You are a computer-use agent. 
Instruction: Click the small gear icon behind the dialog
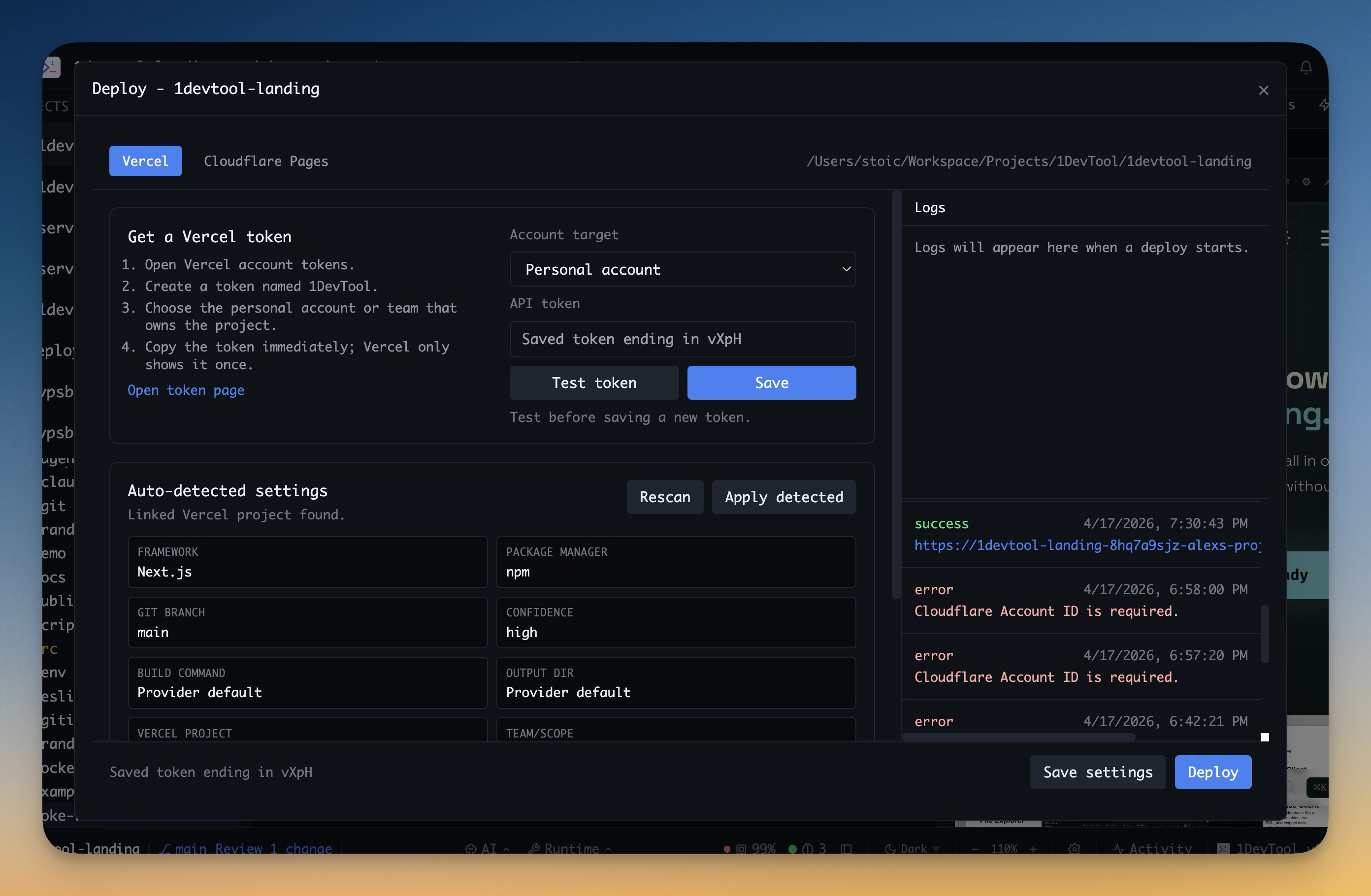click(x=1306, y=181)
